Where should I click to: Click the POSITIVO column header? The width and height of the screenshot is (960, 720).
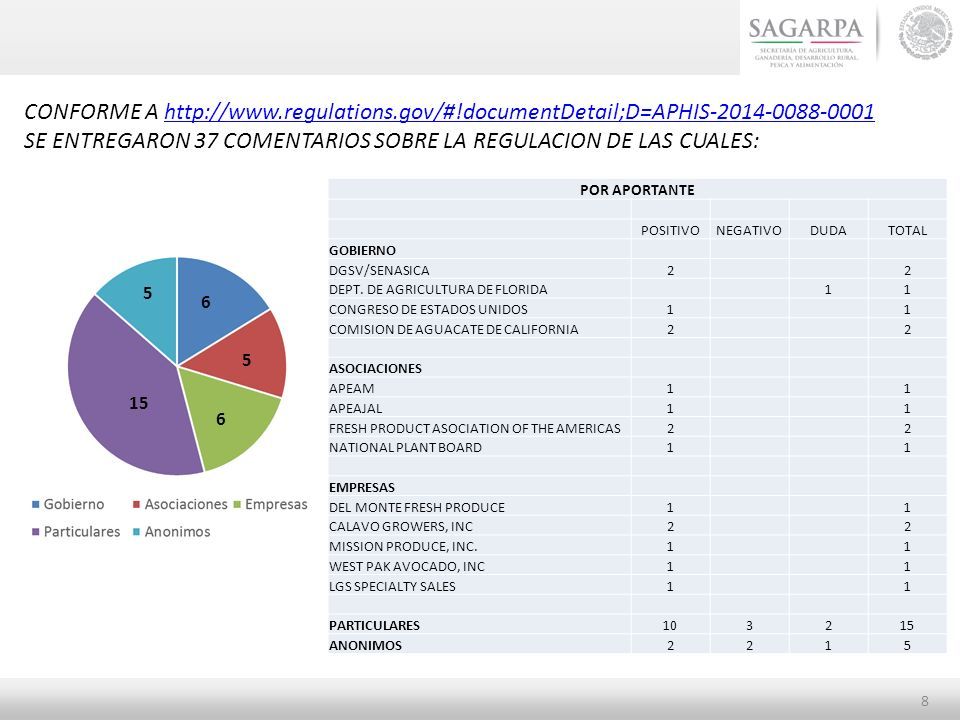pyautogui.click(x=670, y=230)
